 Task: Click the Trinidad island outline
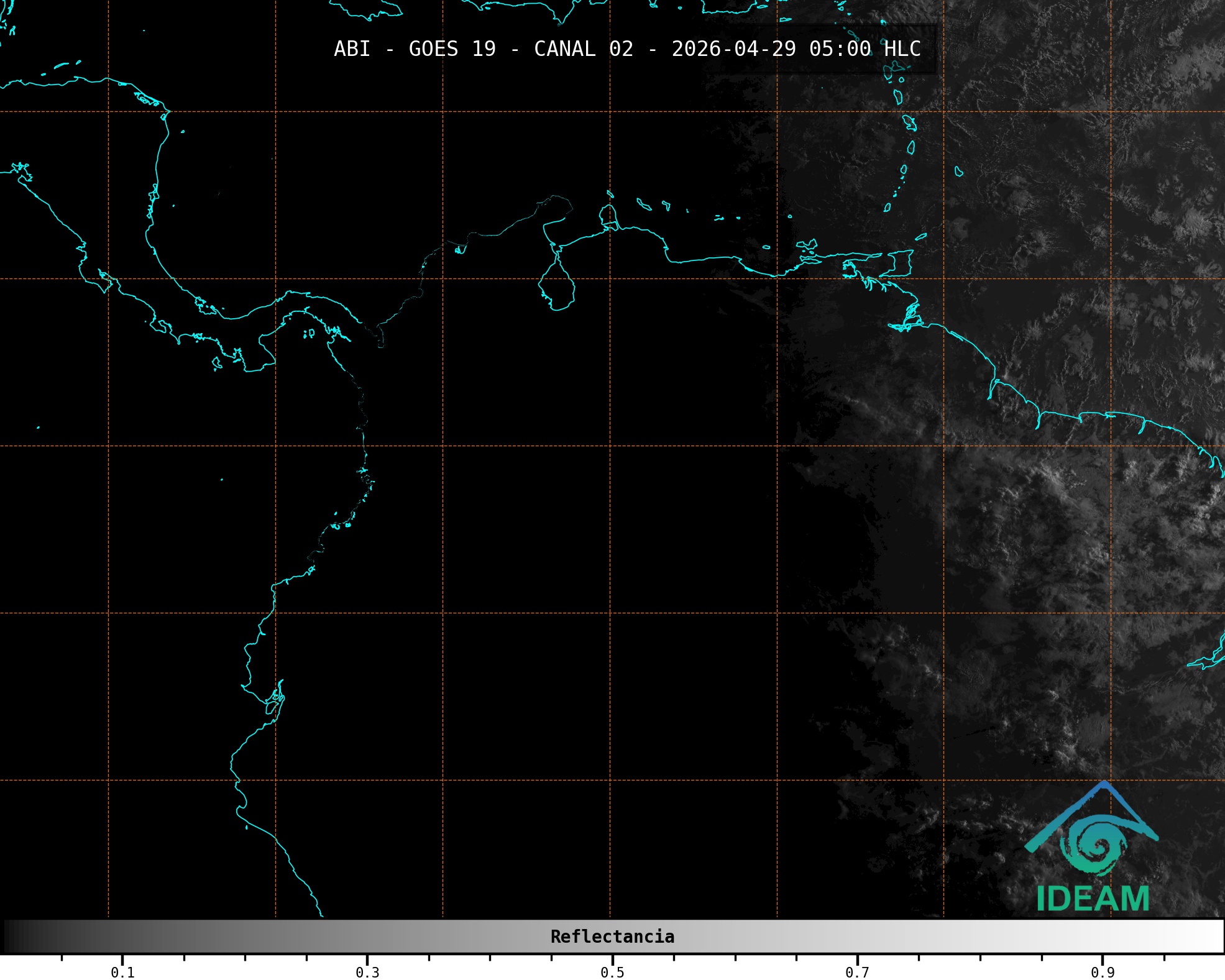[x=900, y=263]
